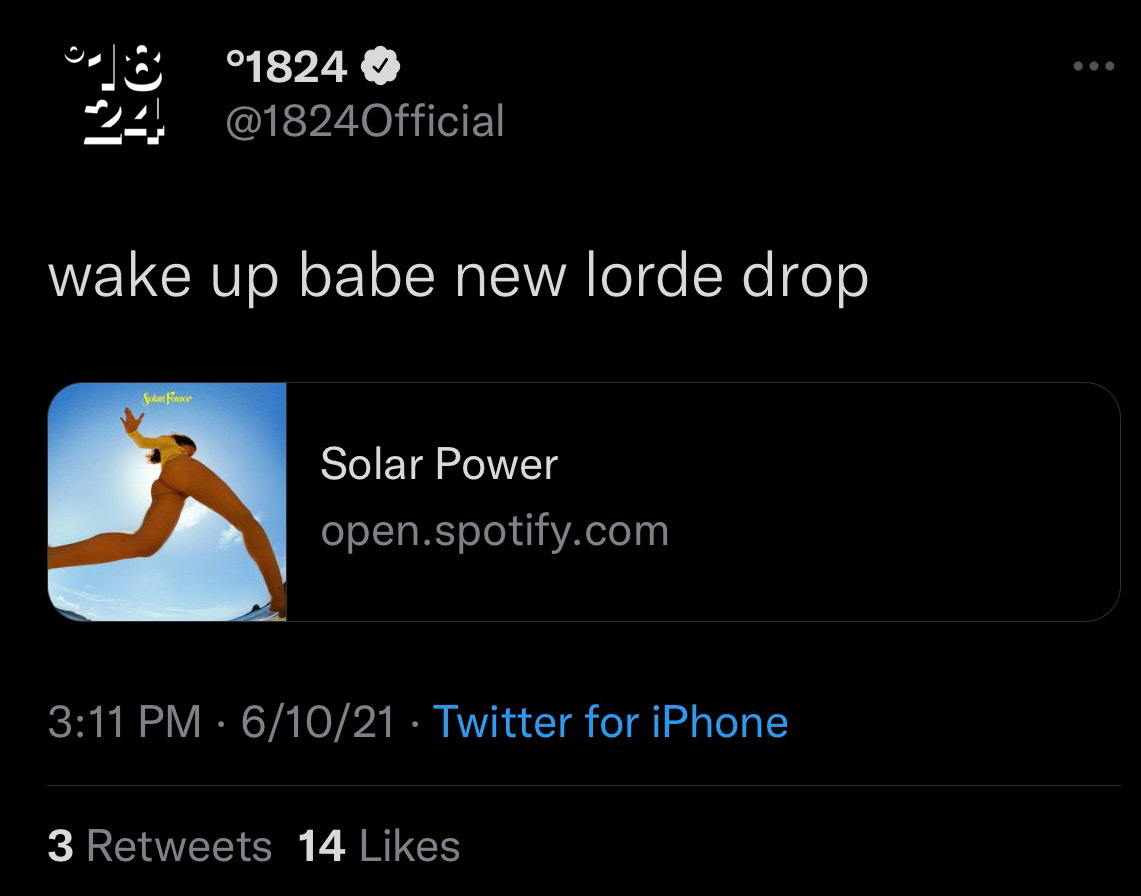
Task: Click the "Likes" label text
Action: coord(409,846)
